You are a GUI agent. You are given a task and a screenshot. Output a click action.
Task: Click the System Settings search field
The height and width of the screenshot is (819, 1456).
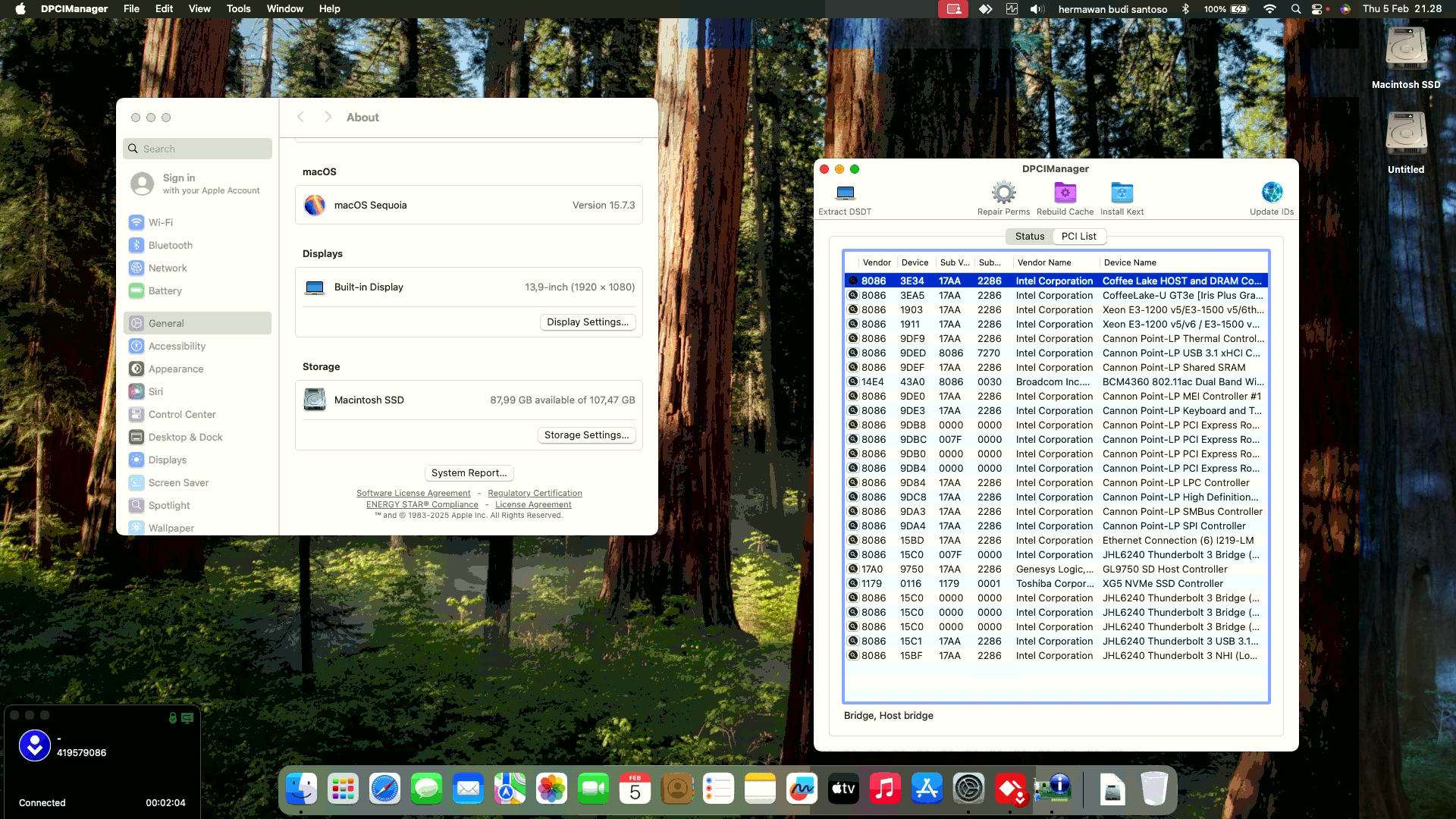pyautogui.click(x=197, y=149)
